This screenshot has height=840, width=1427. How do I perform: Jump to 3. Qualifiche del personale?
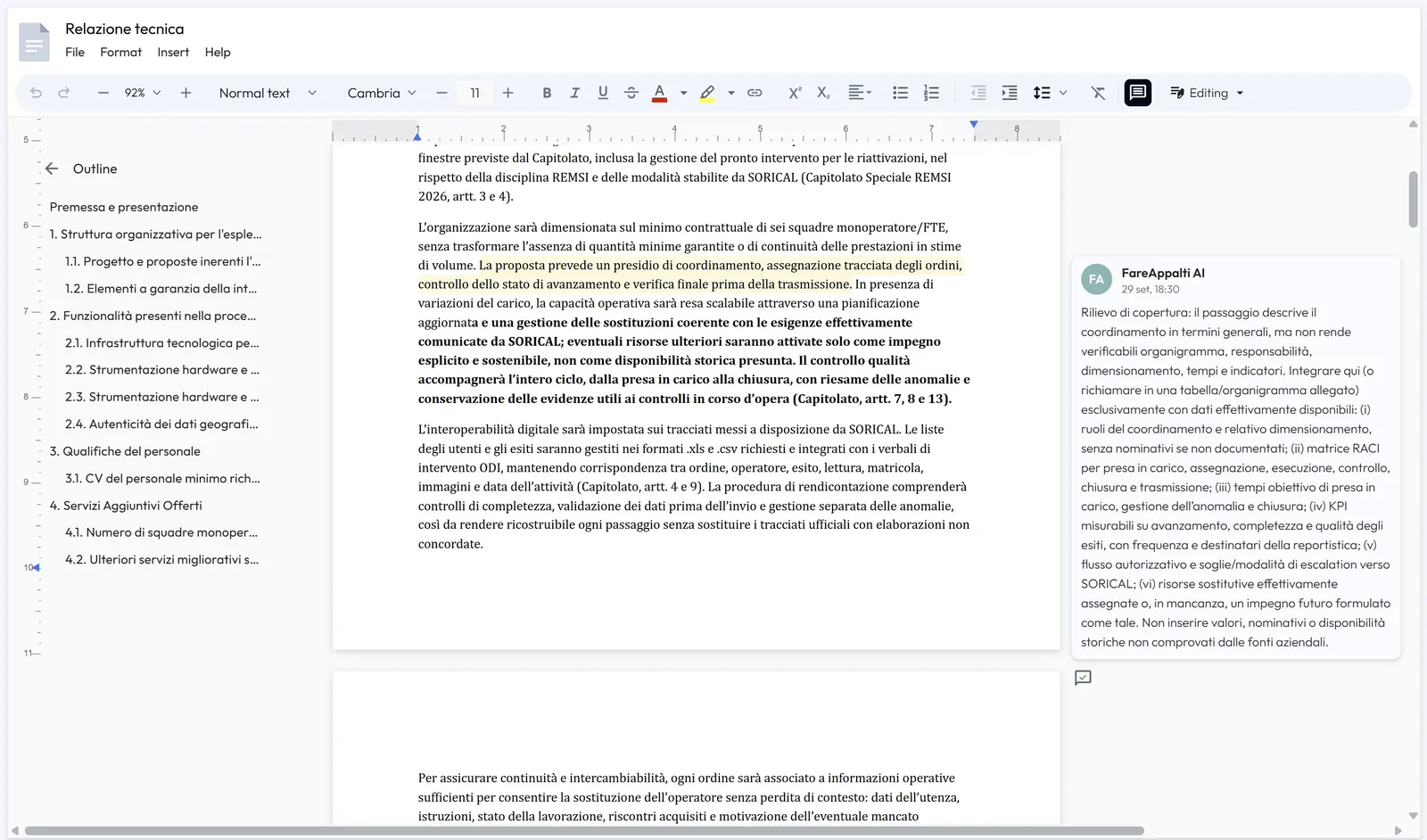click(125, 451)
